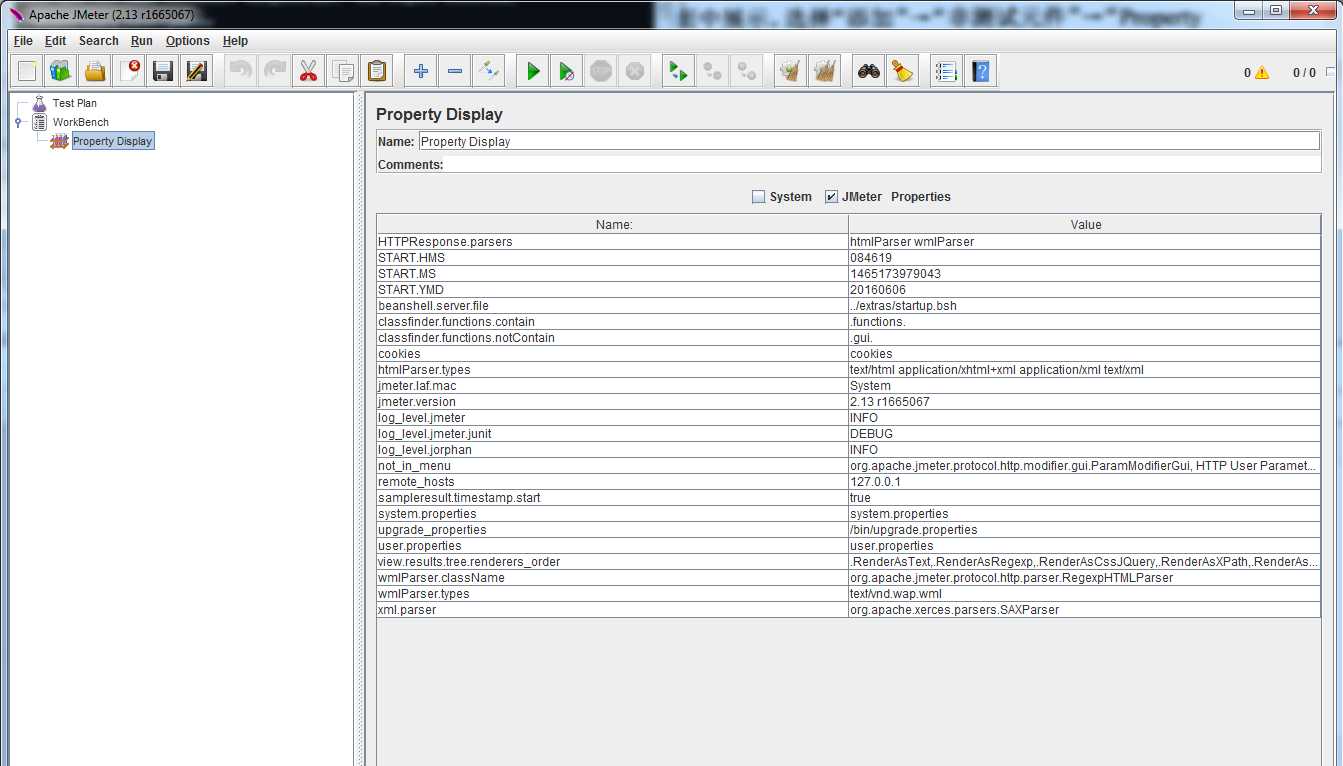Click the green Start run icon
Screen dimensions: 1343x766
click(x=533, y=71)
